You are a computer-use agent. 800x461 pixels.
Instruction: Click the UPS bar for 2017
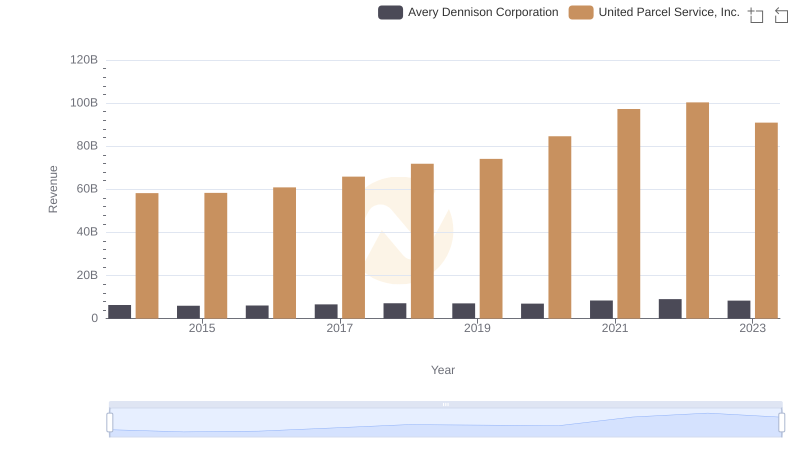(354, 247)
